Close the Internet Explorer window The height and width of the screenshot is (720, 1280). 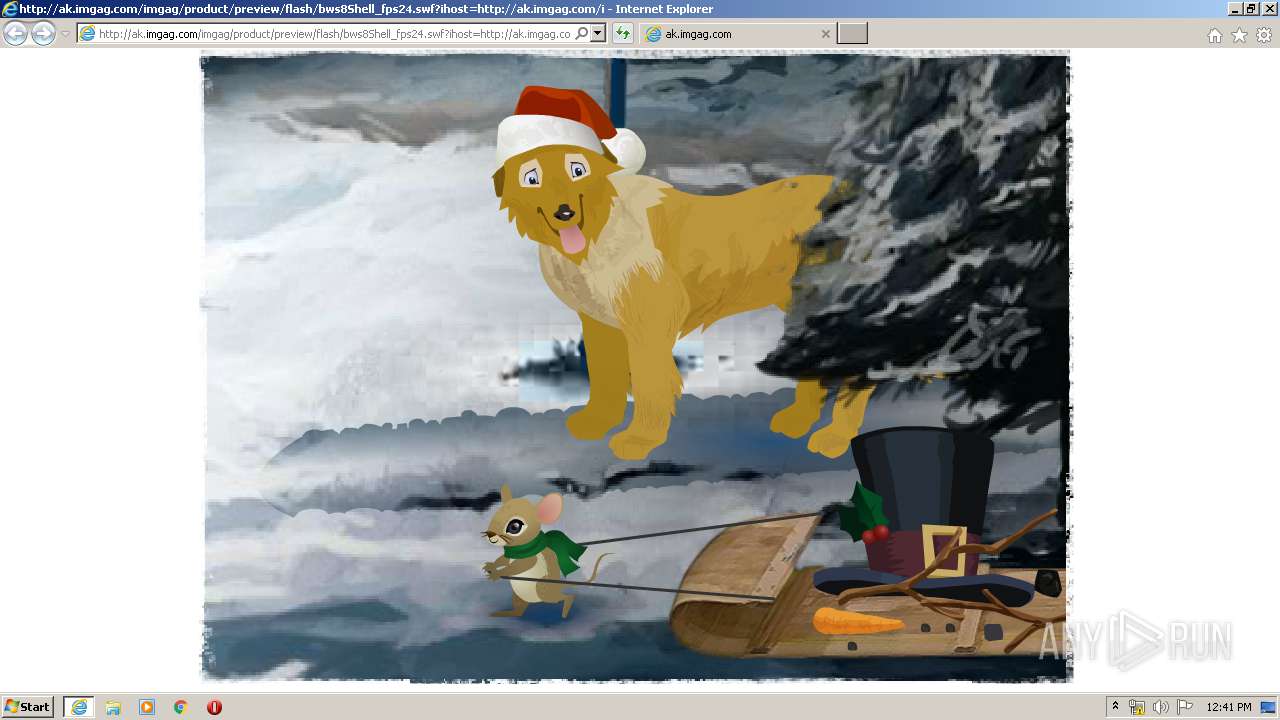pos(1268,9)
